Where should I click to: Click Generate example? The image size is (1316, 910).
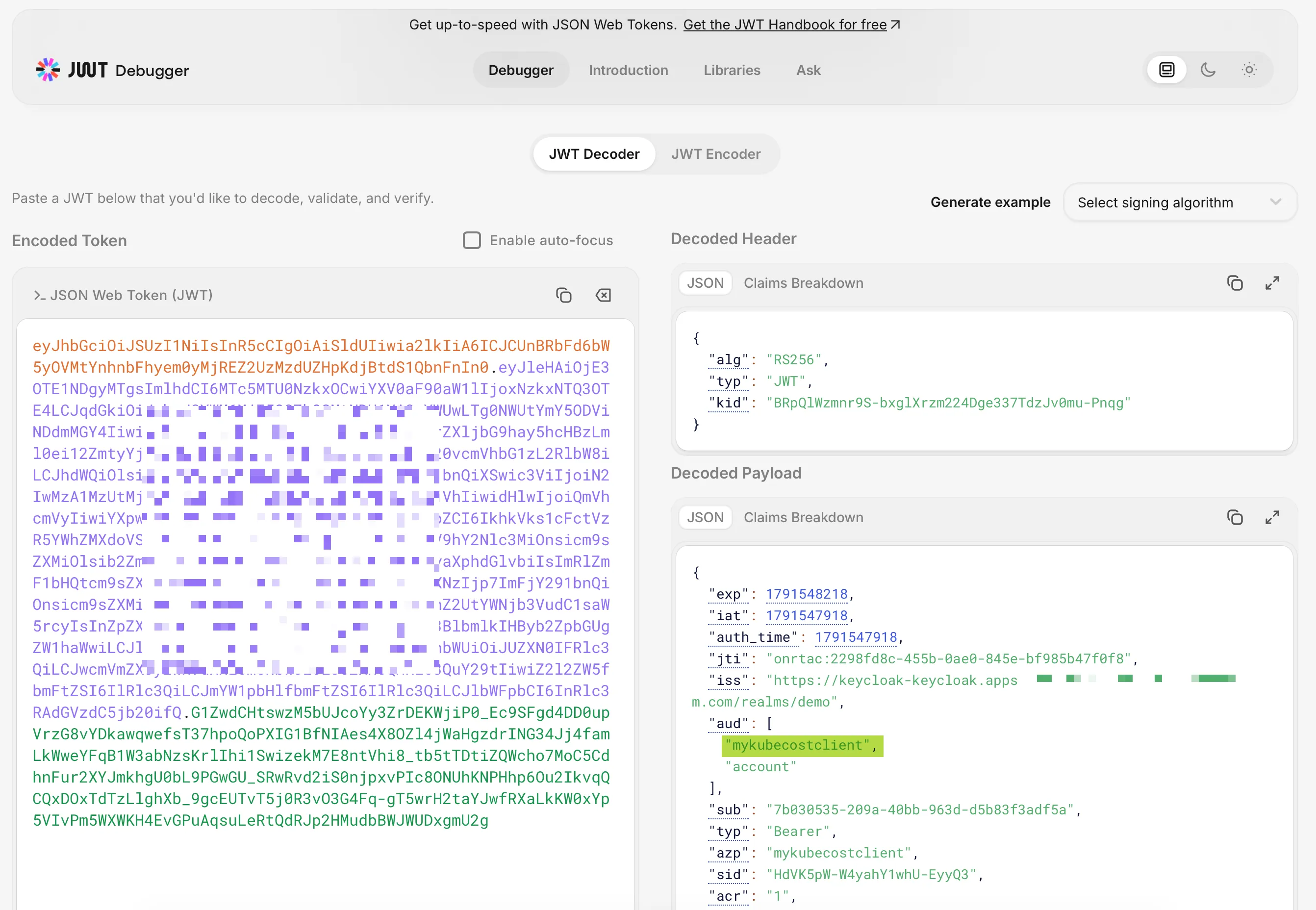pos(990,202)
